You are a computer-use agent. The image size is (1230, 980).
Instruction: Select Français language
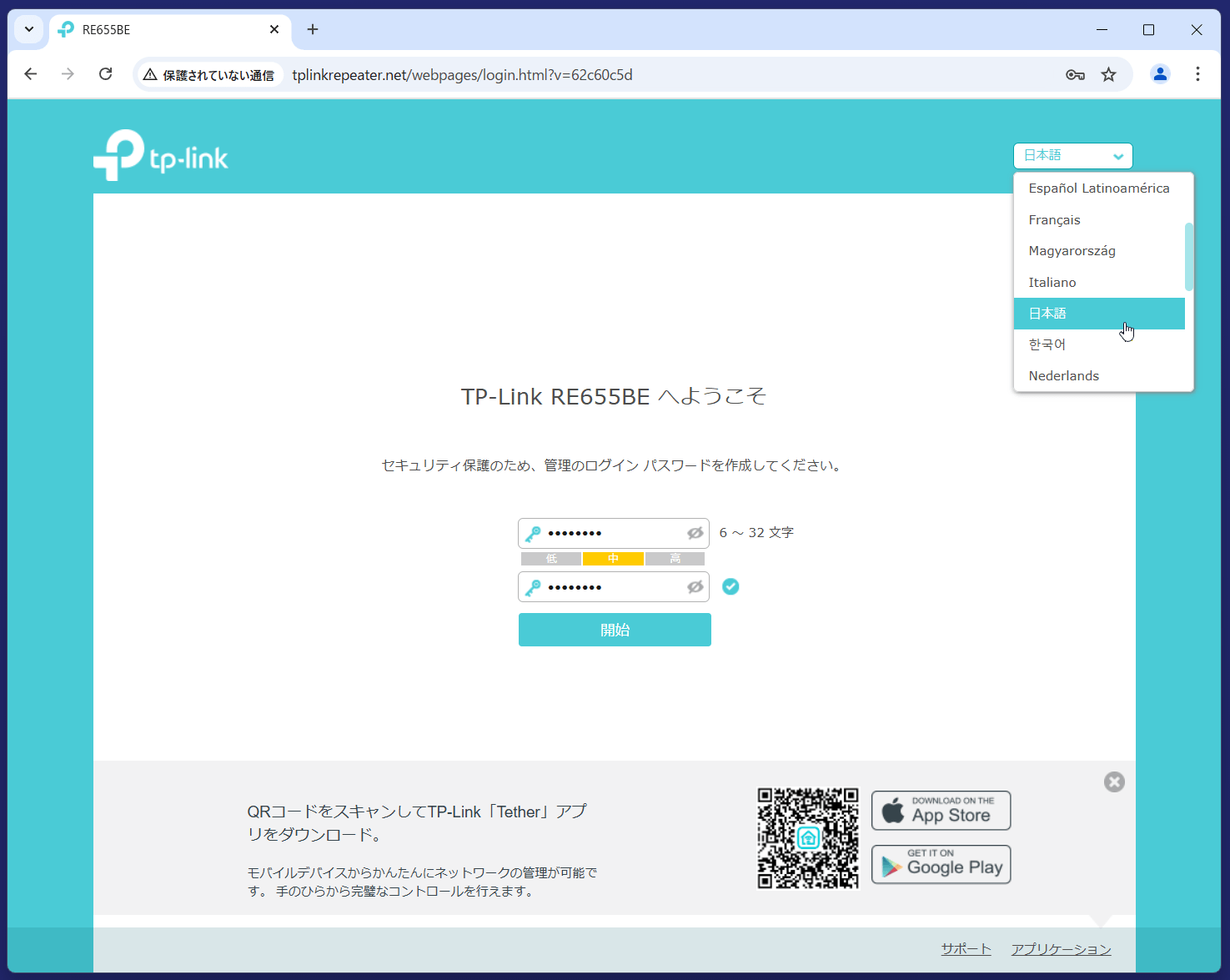pos(1099,220)
